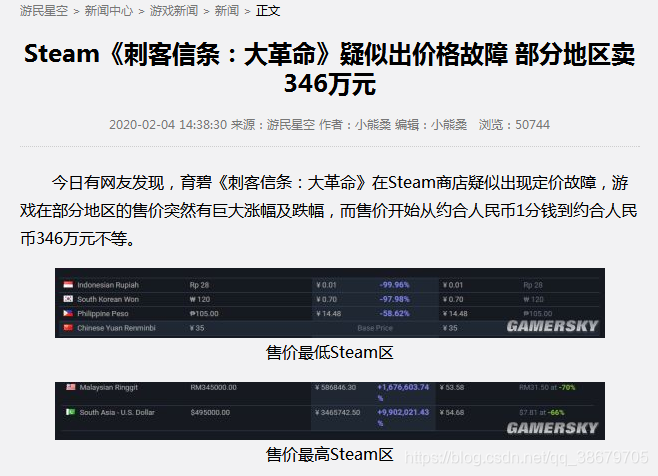
Task: Click the -99.96% discount value
Action: pyautogui.click(x=394, y=285)
